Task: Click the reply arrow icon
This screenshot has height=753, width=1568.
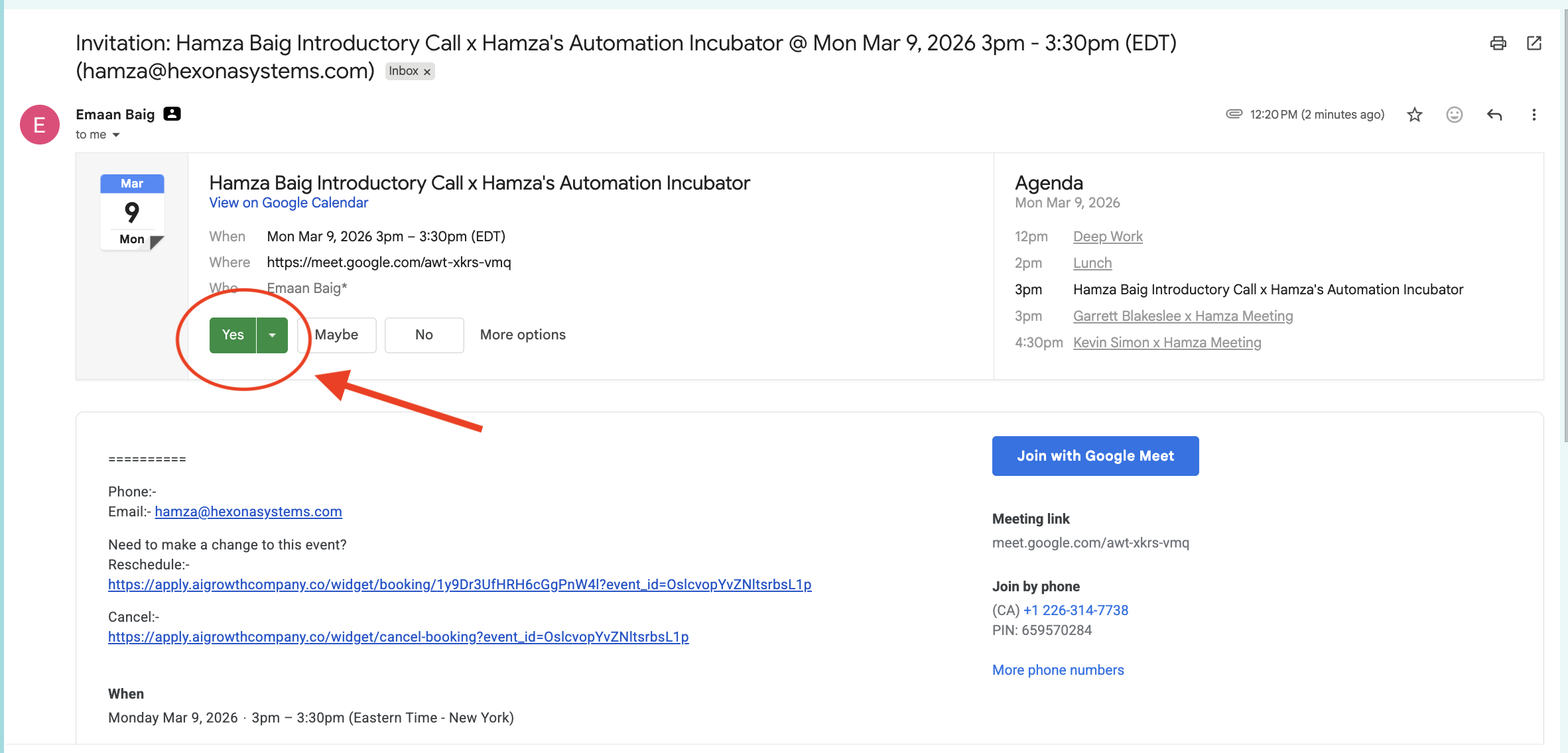Action: [1494, 115]
